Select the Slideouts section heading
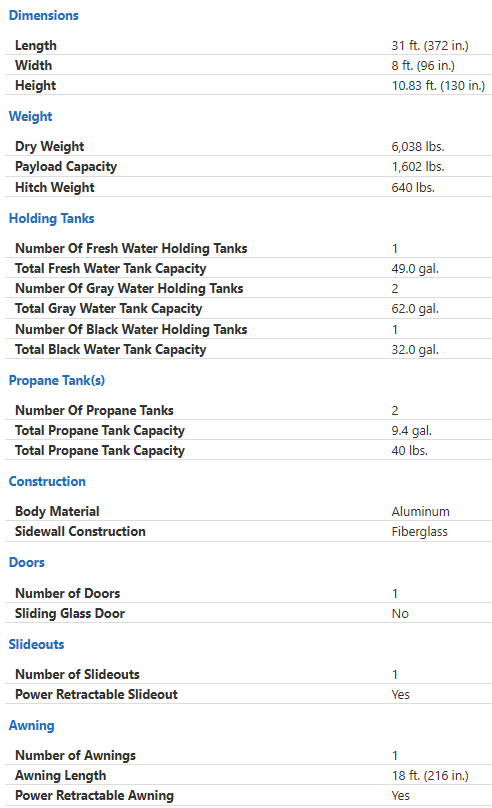 click(x=37, y=644)
